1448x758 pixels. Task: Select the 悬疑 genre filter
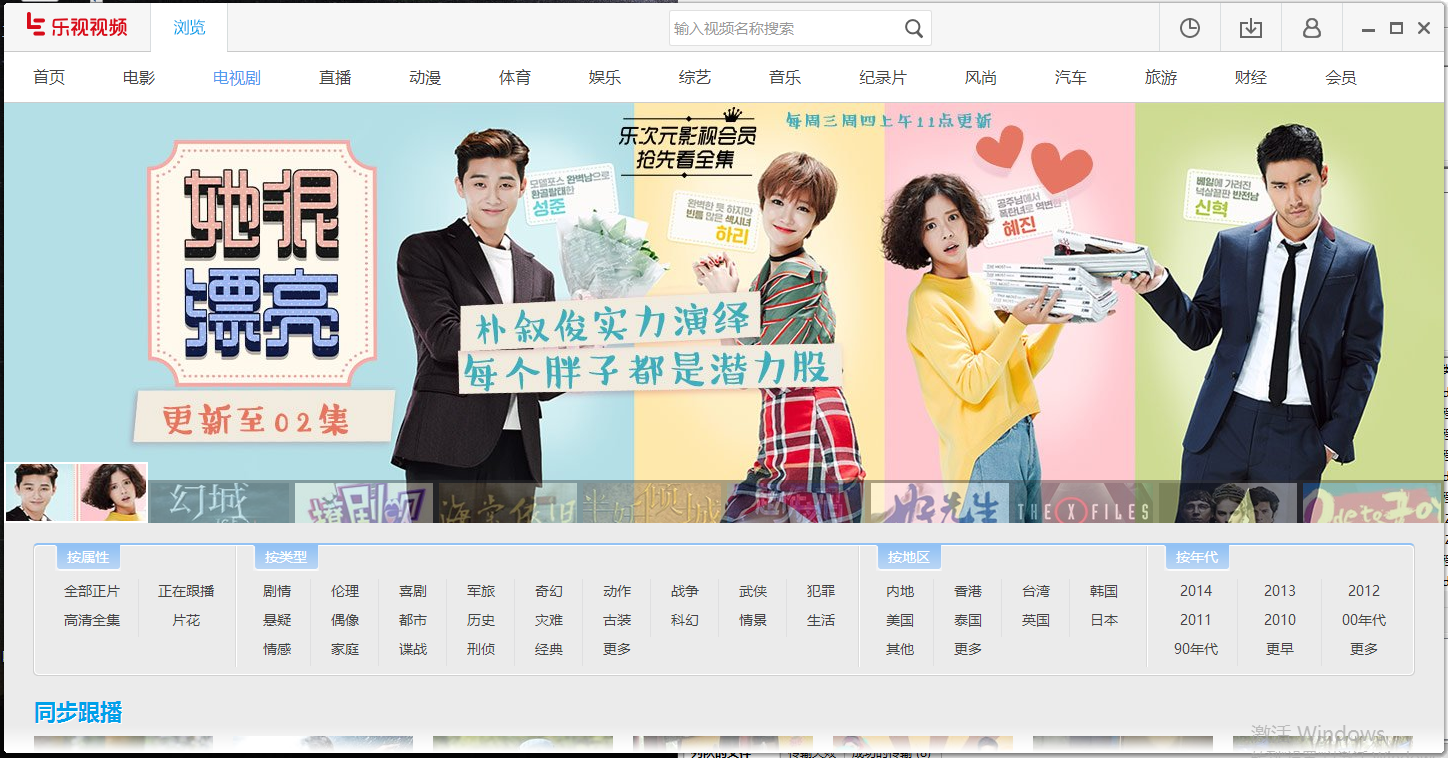[277, 620]
